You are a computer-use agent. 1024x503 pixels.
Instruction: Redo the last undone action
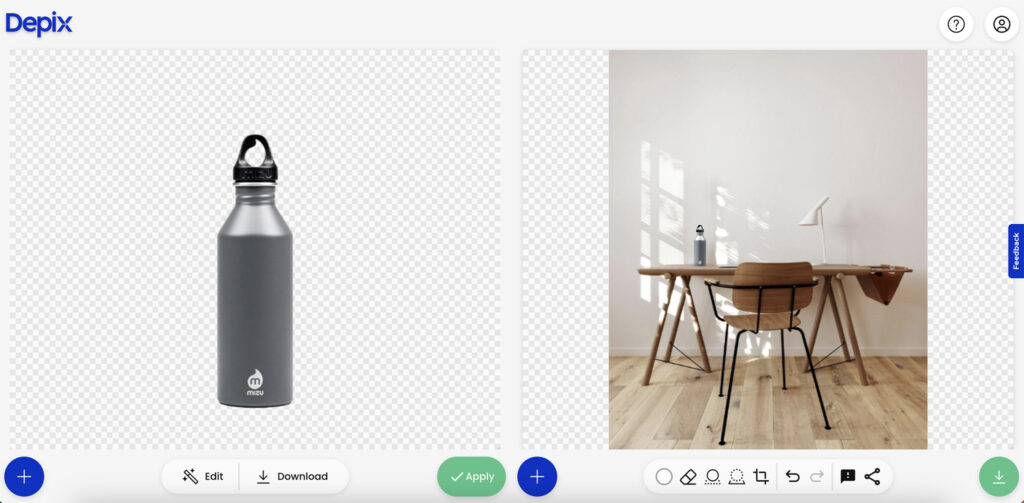pos(816,476)
